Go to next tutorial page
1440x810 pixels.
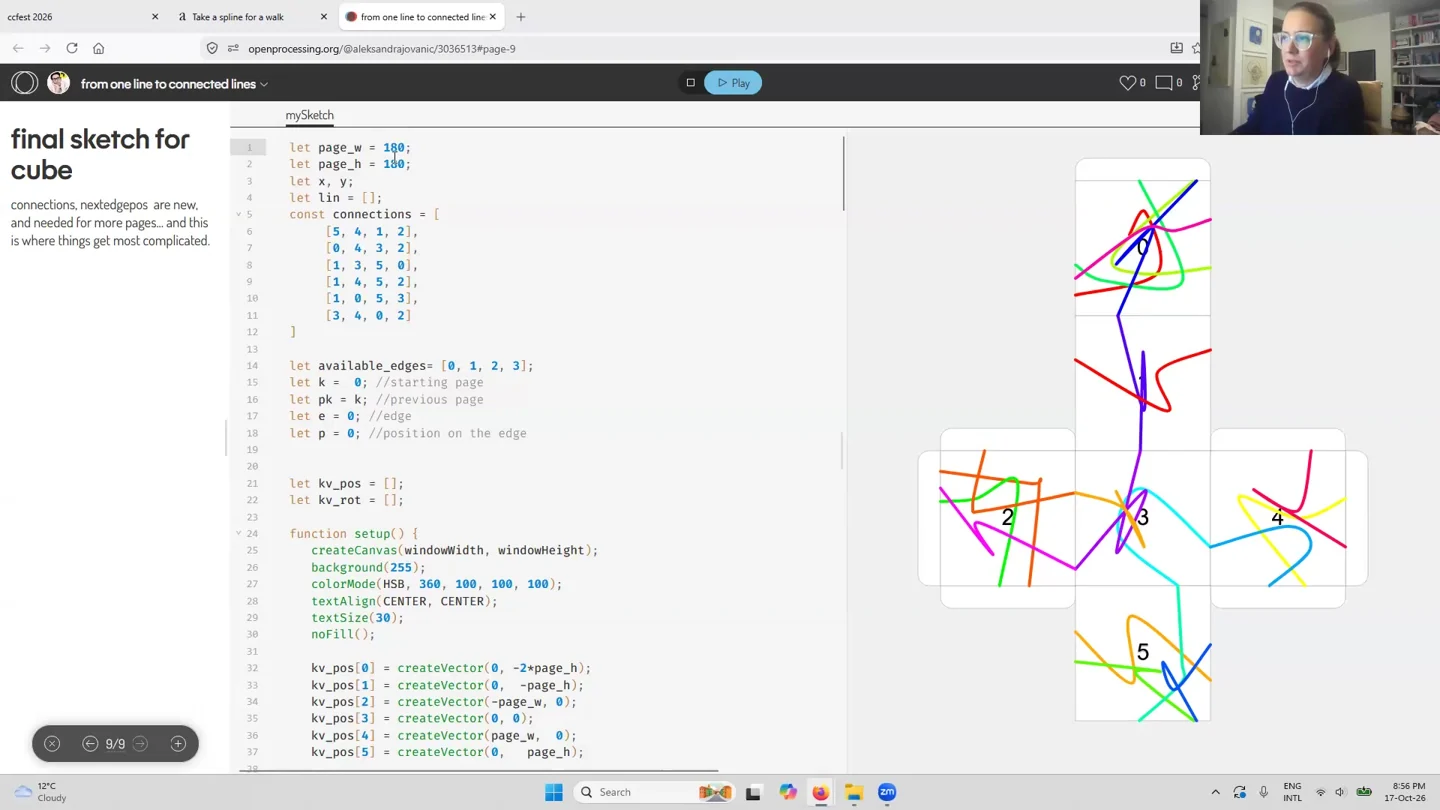(141, 744)
